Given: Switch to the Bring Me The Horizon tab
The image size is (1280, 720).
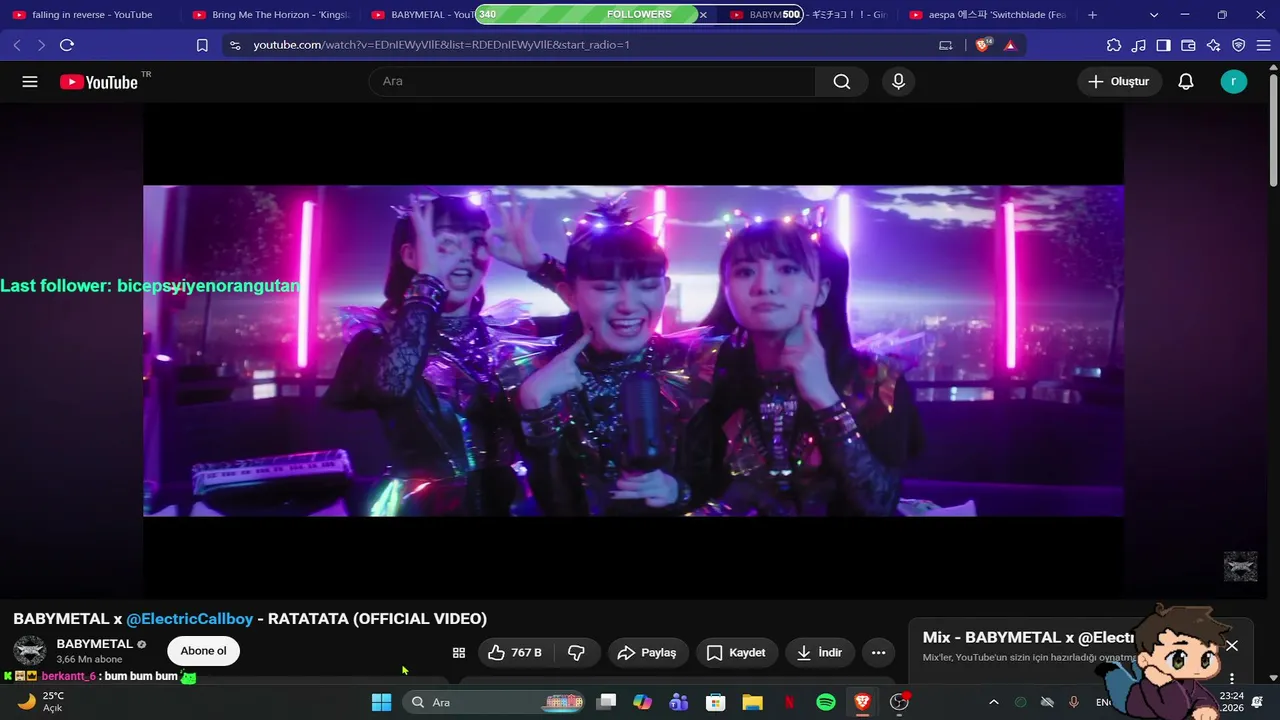Looking at the screenshot, I should pyautogui.click(x=270, y=15).
